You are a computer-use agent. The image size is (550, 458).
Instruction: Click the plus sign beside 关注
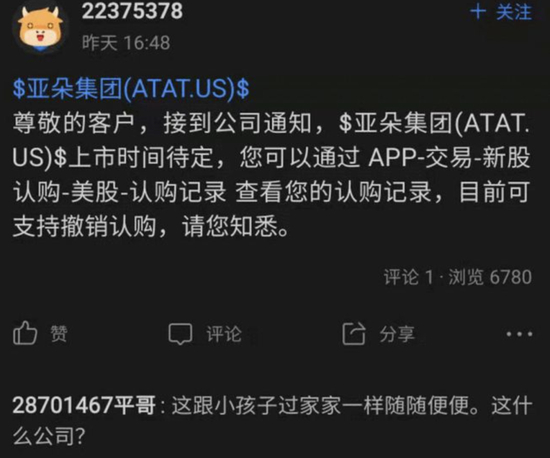(478, 12)
